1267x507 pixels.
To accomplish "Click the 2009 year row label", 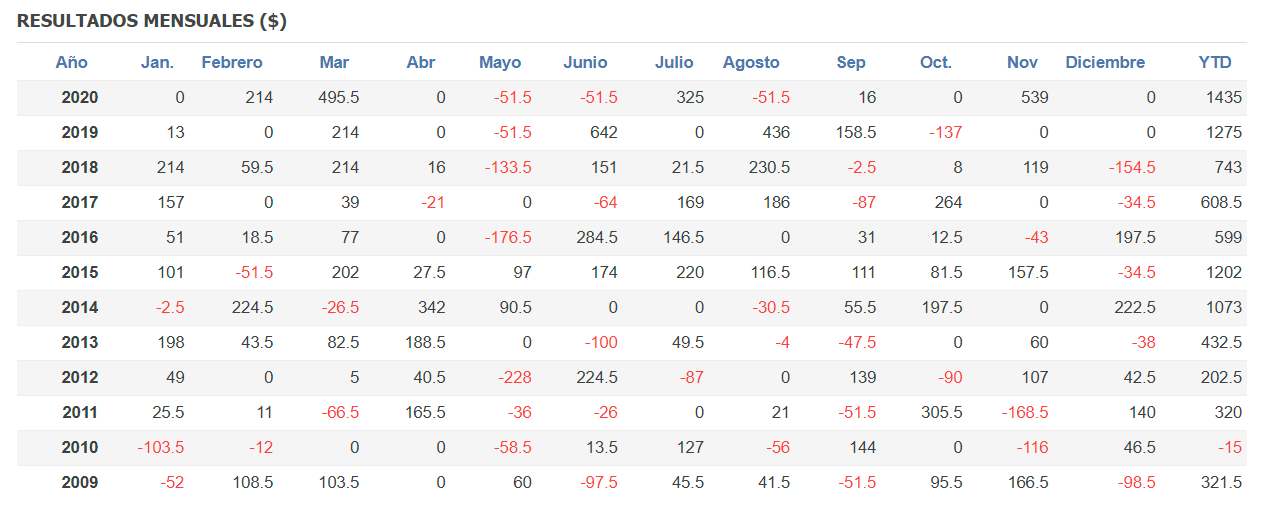I will (80, 483).
